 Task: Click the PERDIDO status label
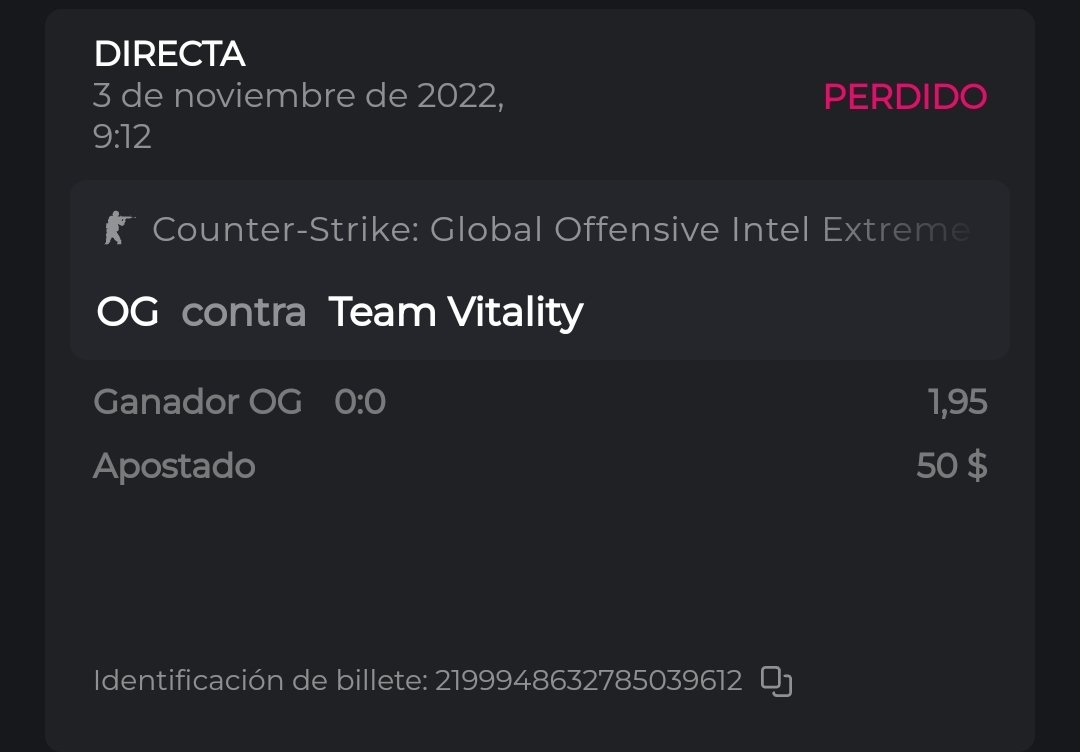tap(904, 97)
